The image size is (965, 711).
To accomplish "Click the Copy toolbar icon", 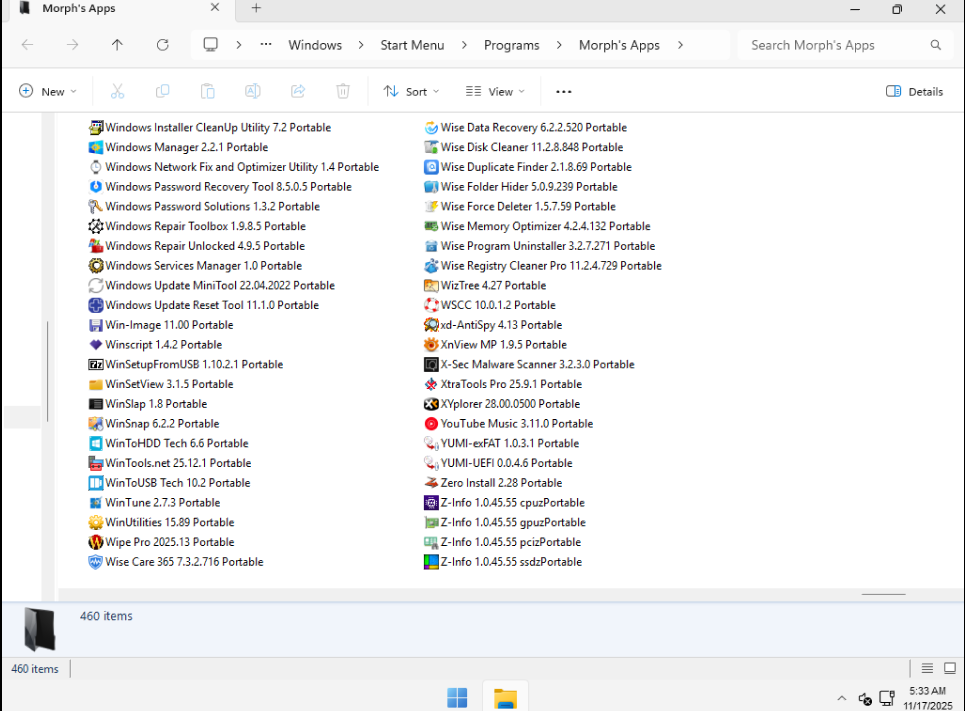I will [x=162, y=91].
